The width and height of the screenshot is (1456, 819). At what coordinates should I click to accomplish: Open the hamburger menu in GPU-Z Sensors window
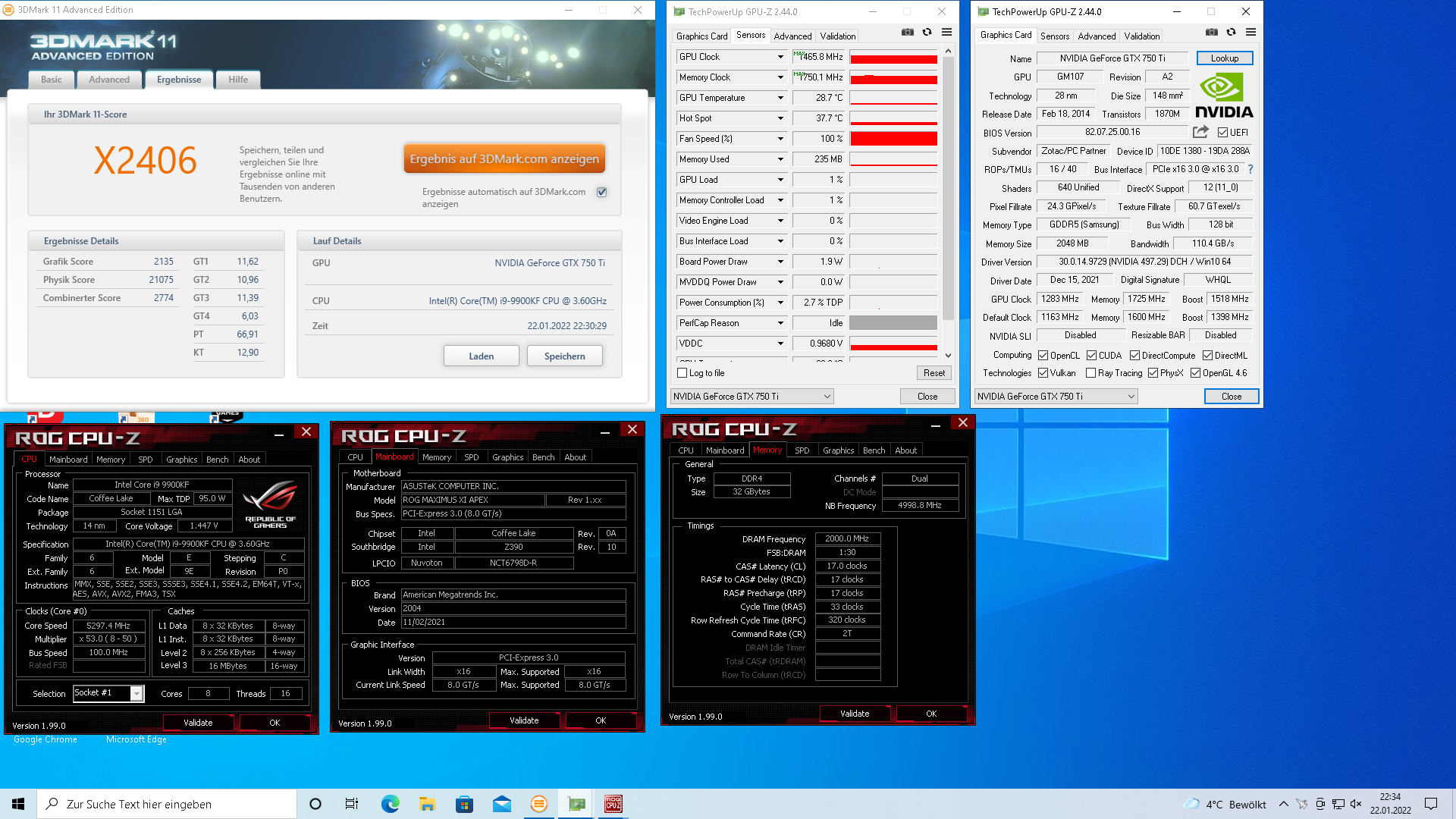pyautogui.click(x=946, y=33)
